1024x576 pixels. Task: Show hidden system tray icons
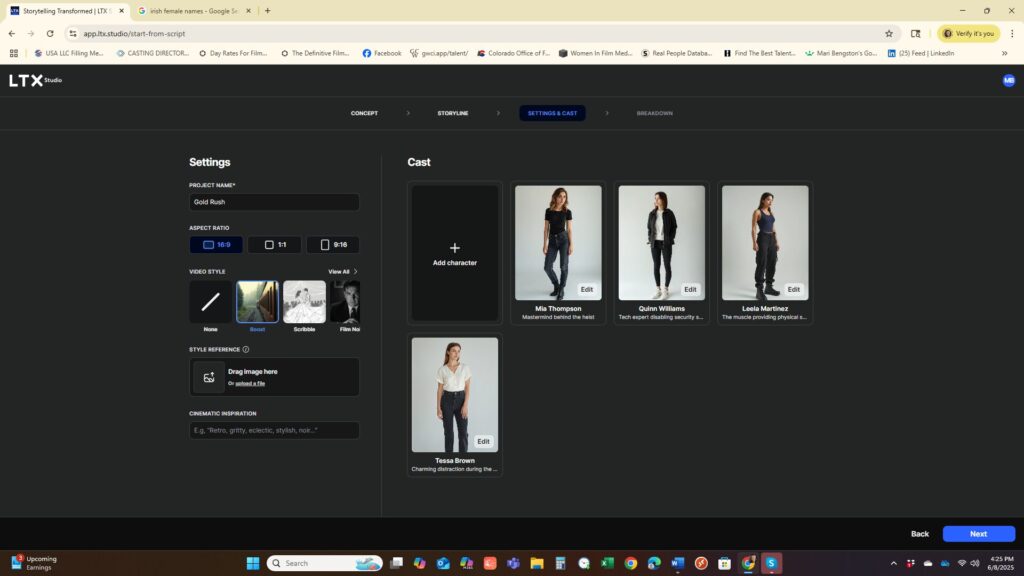click(x=894, y=563)
